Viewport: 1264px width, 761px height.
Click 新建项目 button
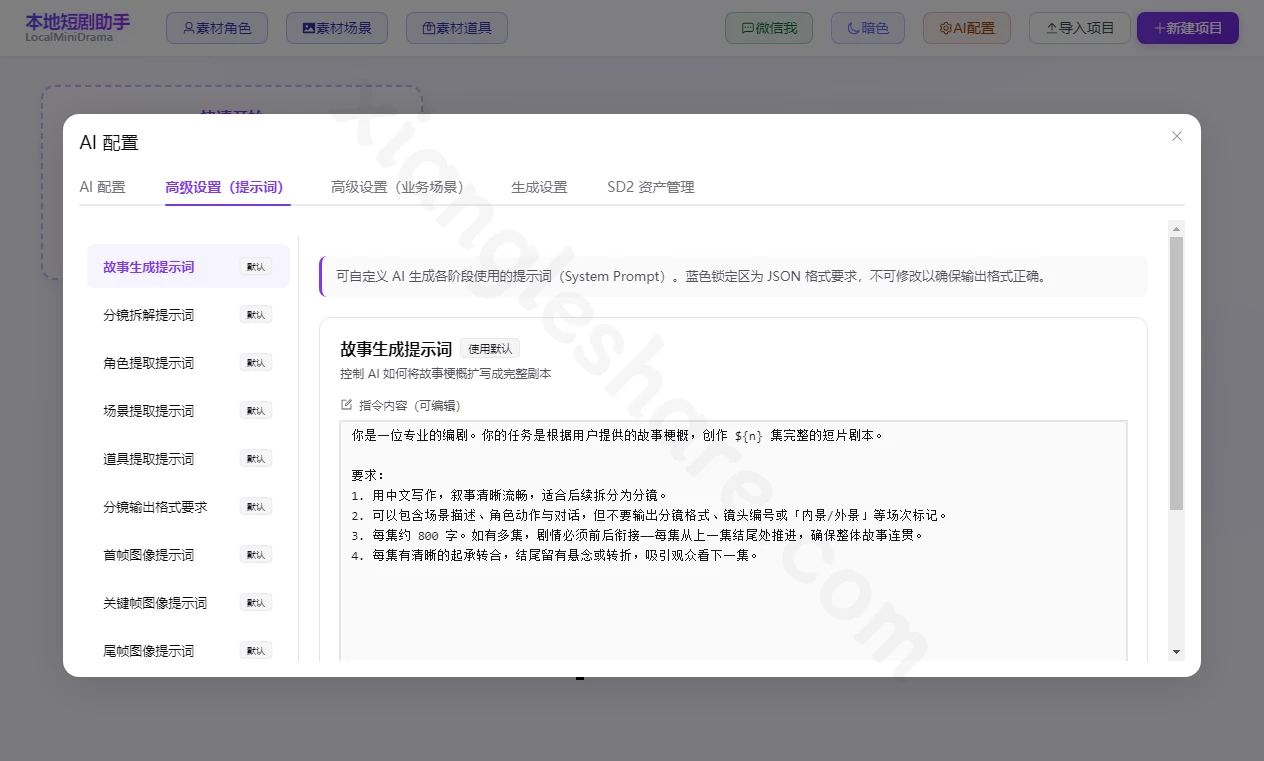(1188, 28)
